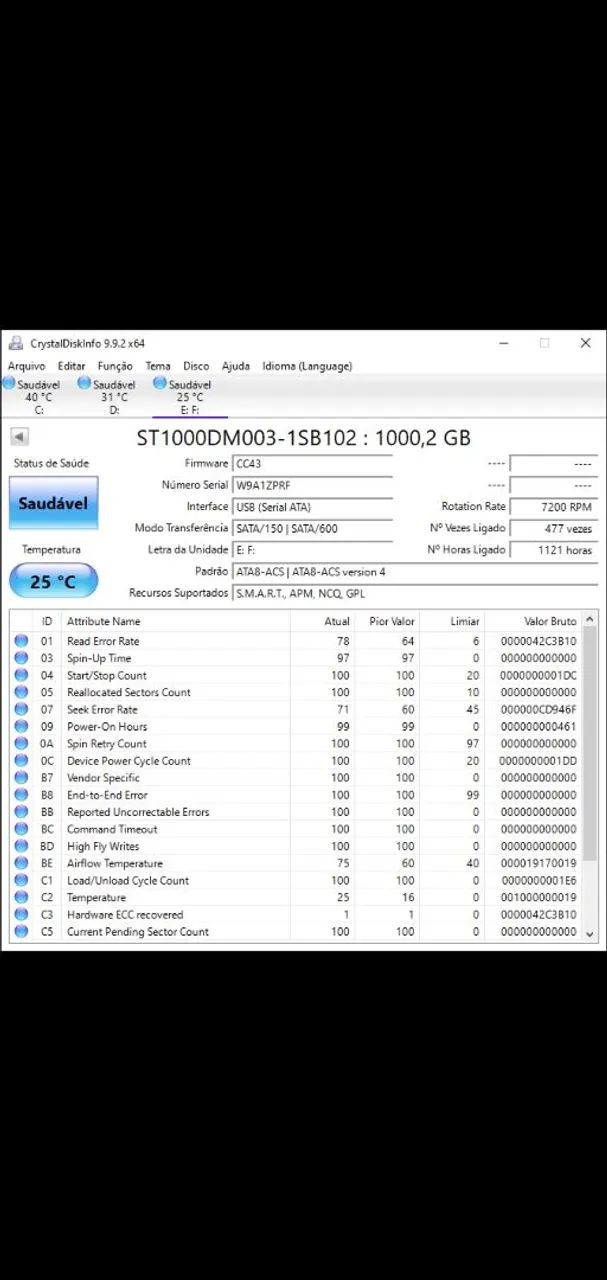Viewport: 607px width, 1280px height.
Task: Click the Padrão field ATA8-ACS
Action: (414, 572)
